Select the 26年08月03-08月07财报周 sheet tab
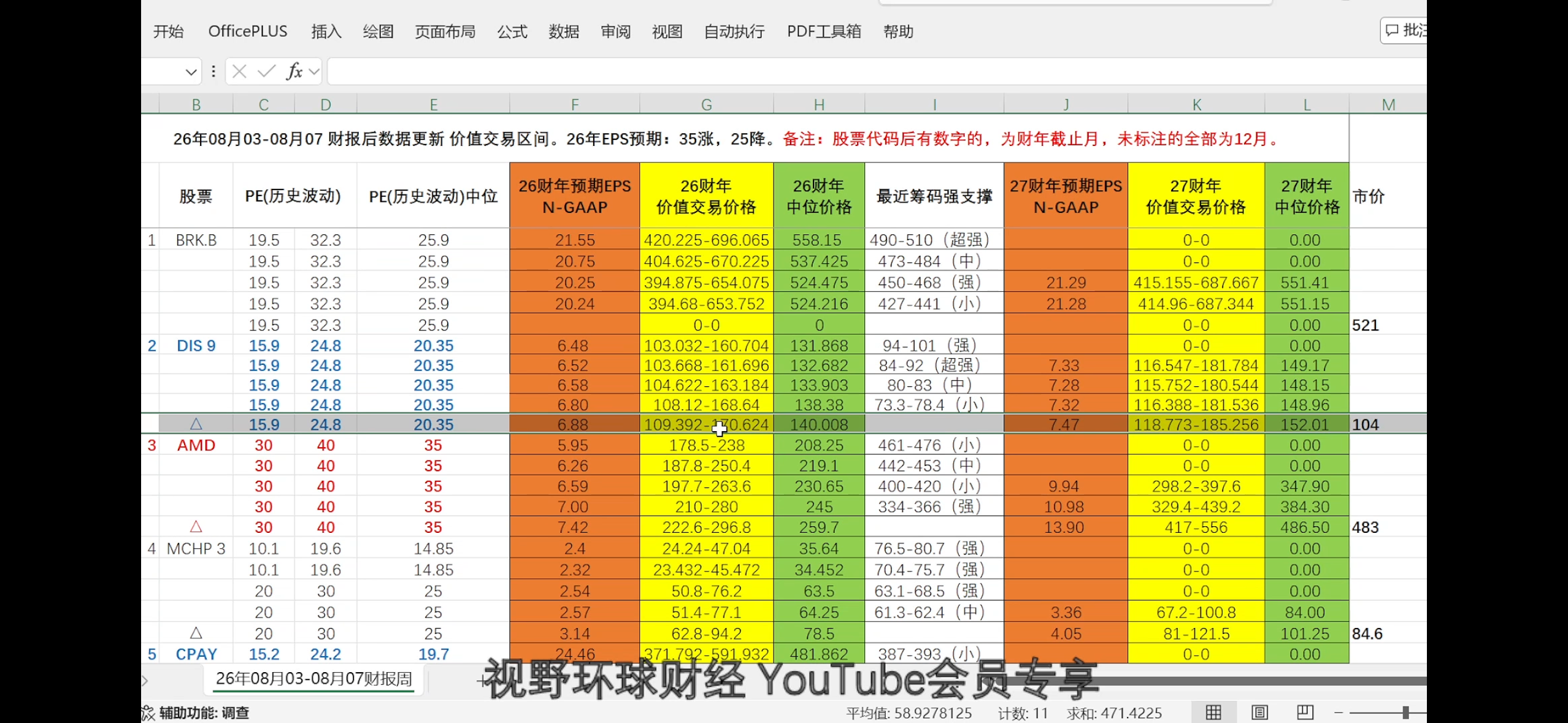The image size is (1568, 723). [314, 679]
